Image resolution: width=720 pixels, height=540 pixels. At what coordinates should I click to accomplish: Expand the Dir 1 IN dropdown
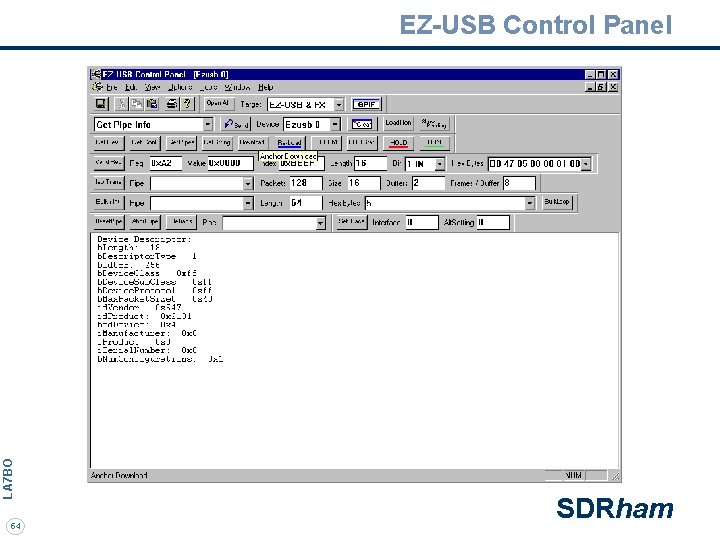[x=440, y=164]
